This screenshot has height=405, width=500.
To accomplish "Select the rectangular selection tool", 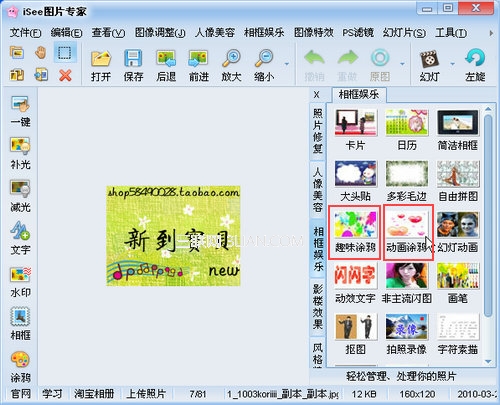I will point(65,53).
